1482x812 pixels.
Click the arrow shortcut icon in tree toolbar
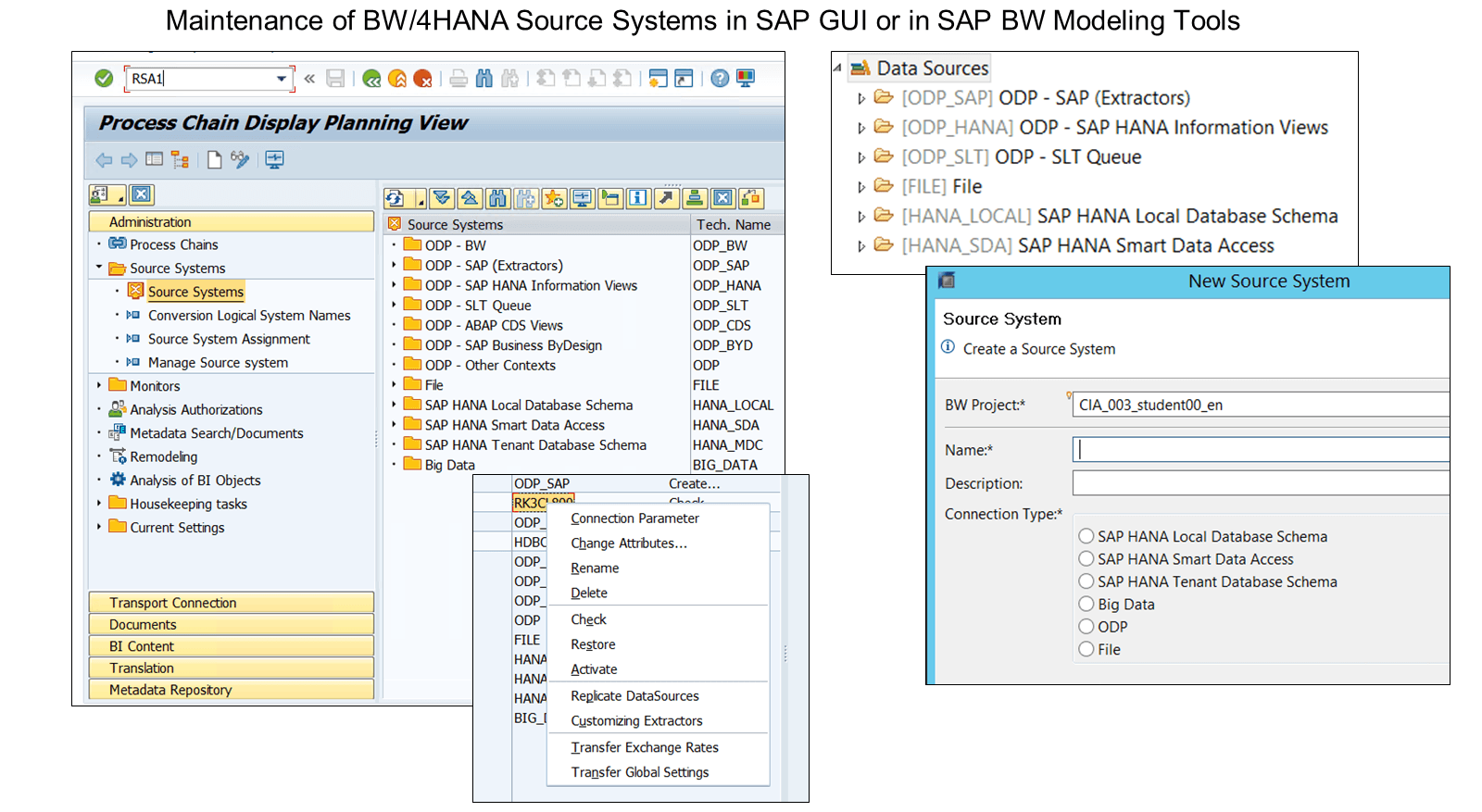(x=666, y=198)
